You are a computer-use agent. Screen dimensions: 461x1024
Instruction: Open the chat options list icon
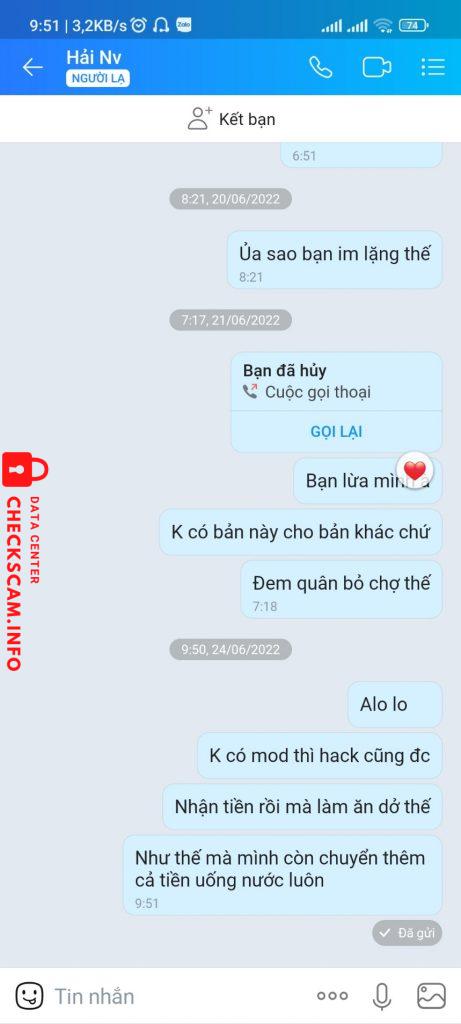point(433,67)
